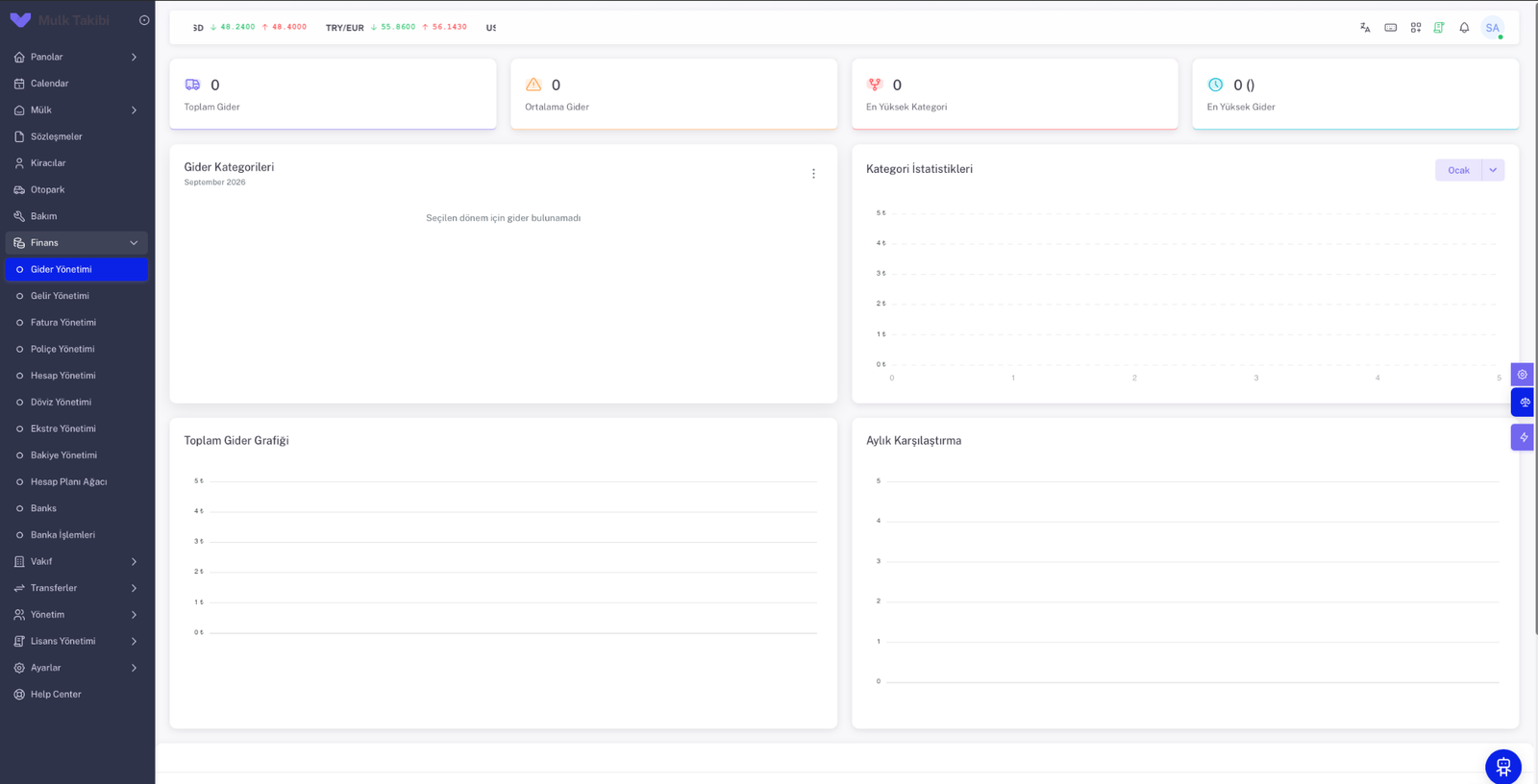Select Gelir Yönetimi submenu item

point(77,296)
